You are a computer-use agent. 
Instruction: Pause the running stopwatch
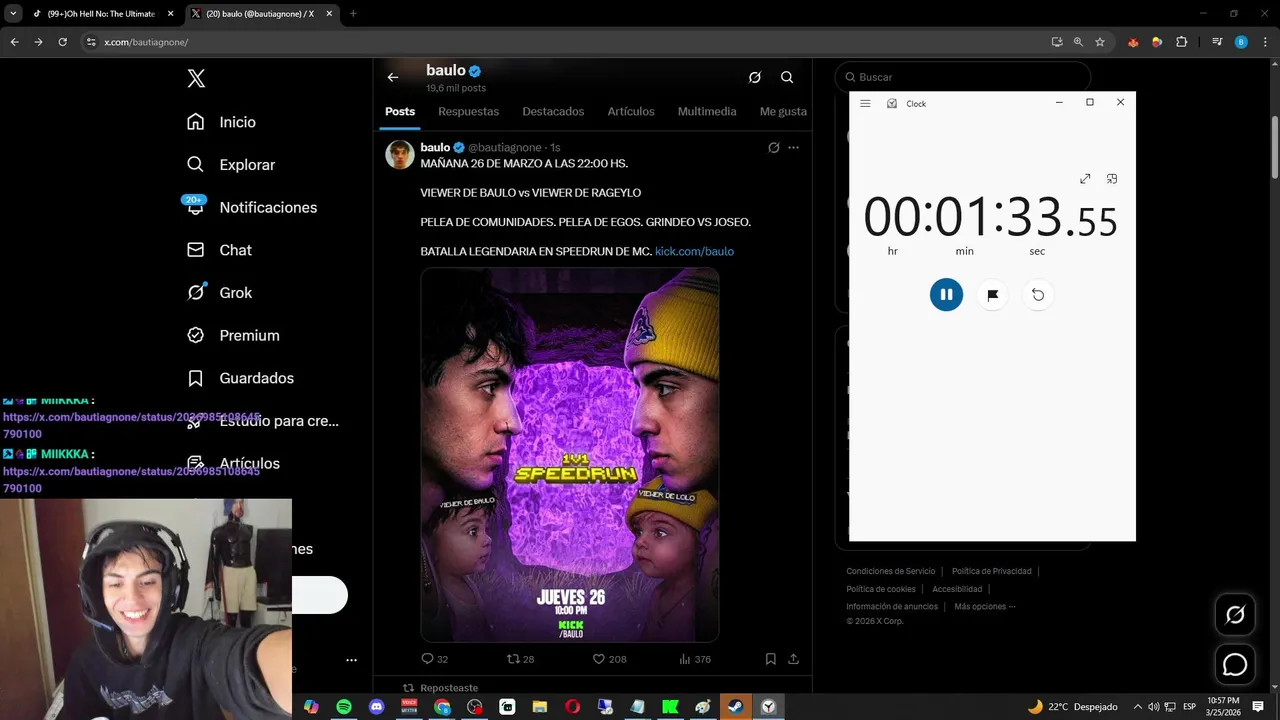pos(946,294)
